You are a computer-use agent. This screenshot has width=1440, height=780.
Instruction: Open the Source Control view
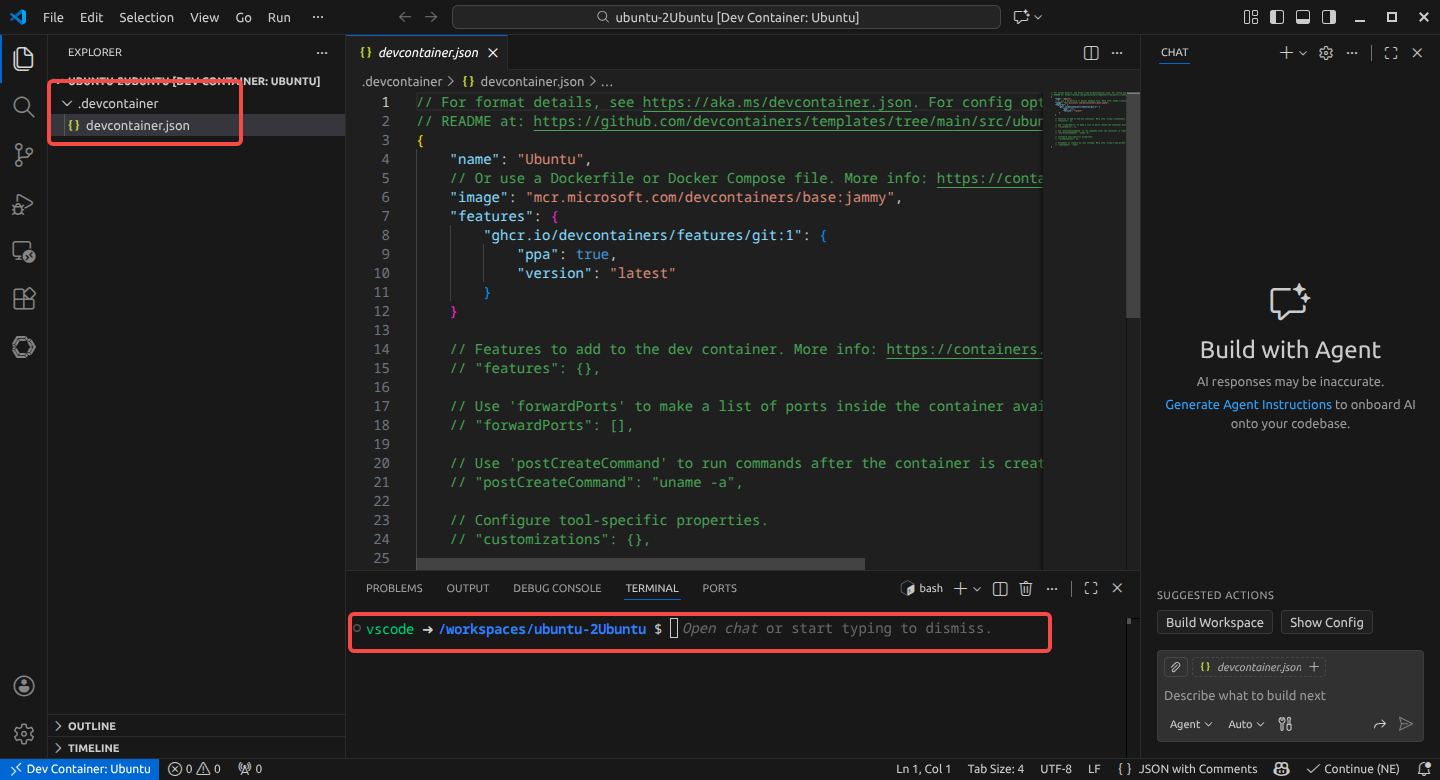23,155
